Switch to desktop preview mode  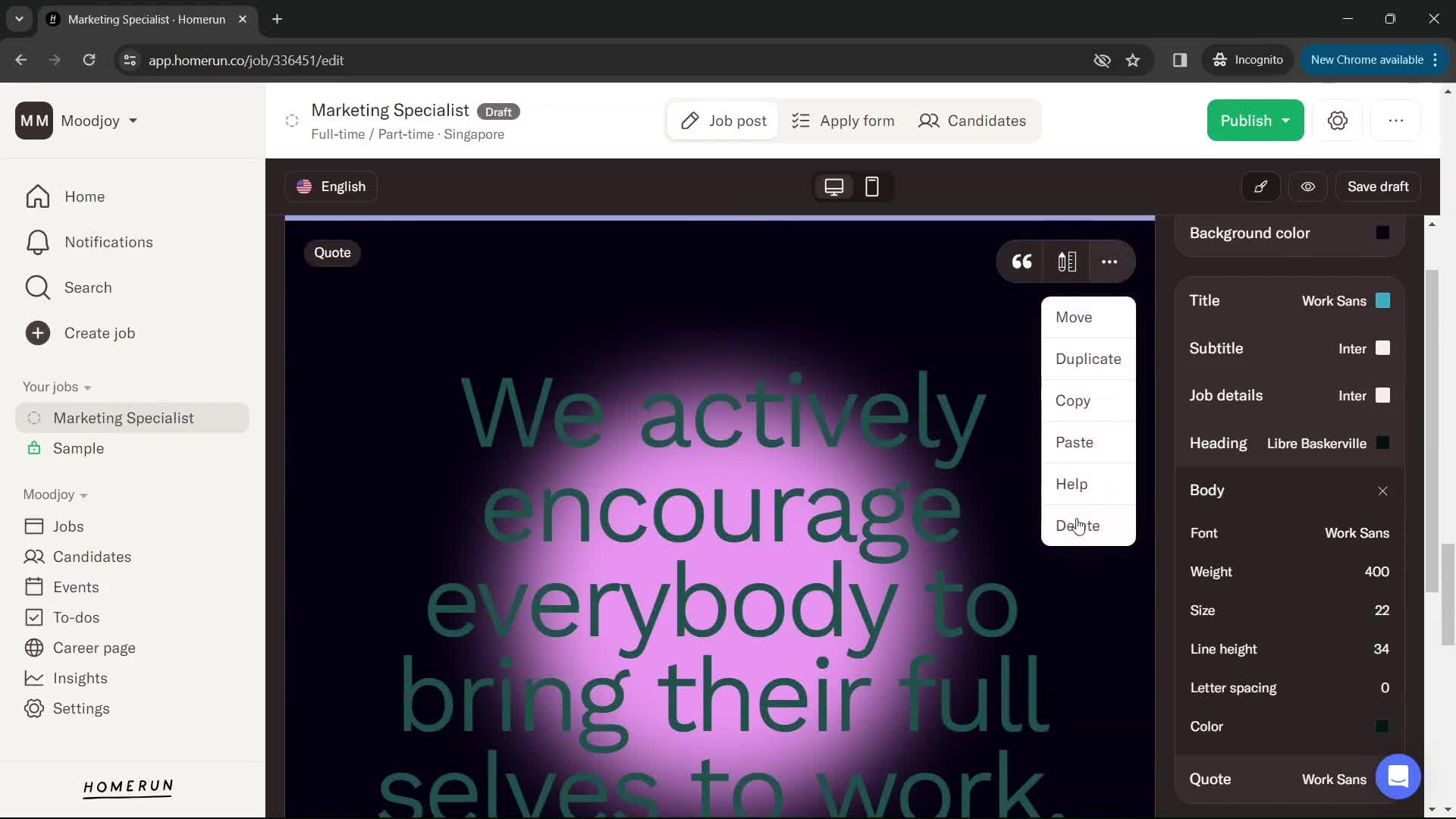tap(834, 186)
